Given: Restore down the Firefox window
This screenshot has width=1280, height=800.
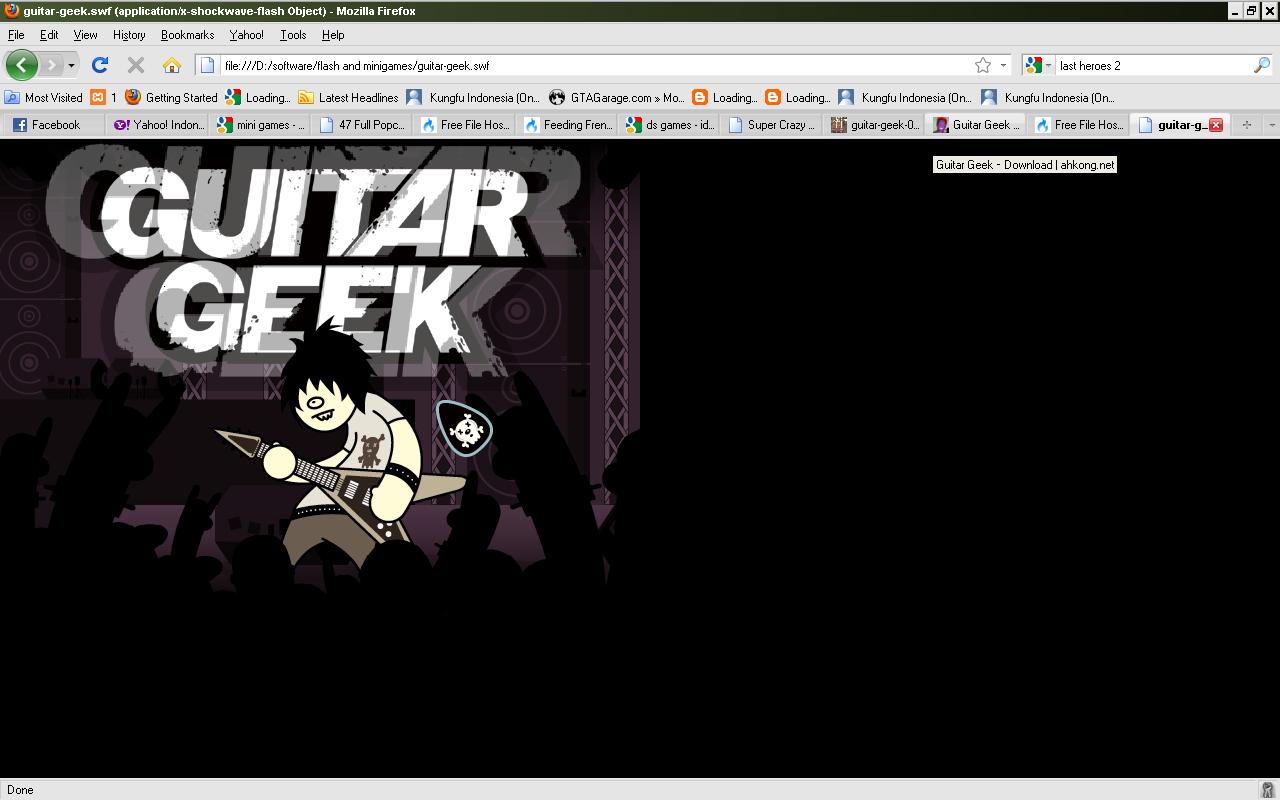Looking at the screenshot, I should point(1250,11).
